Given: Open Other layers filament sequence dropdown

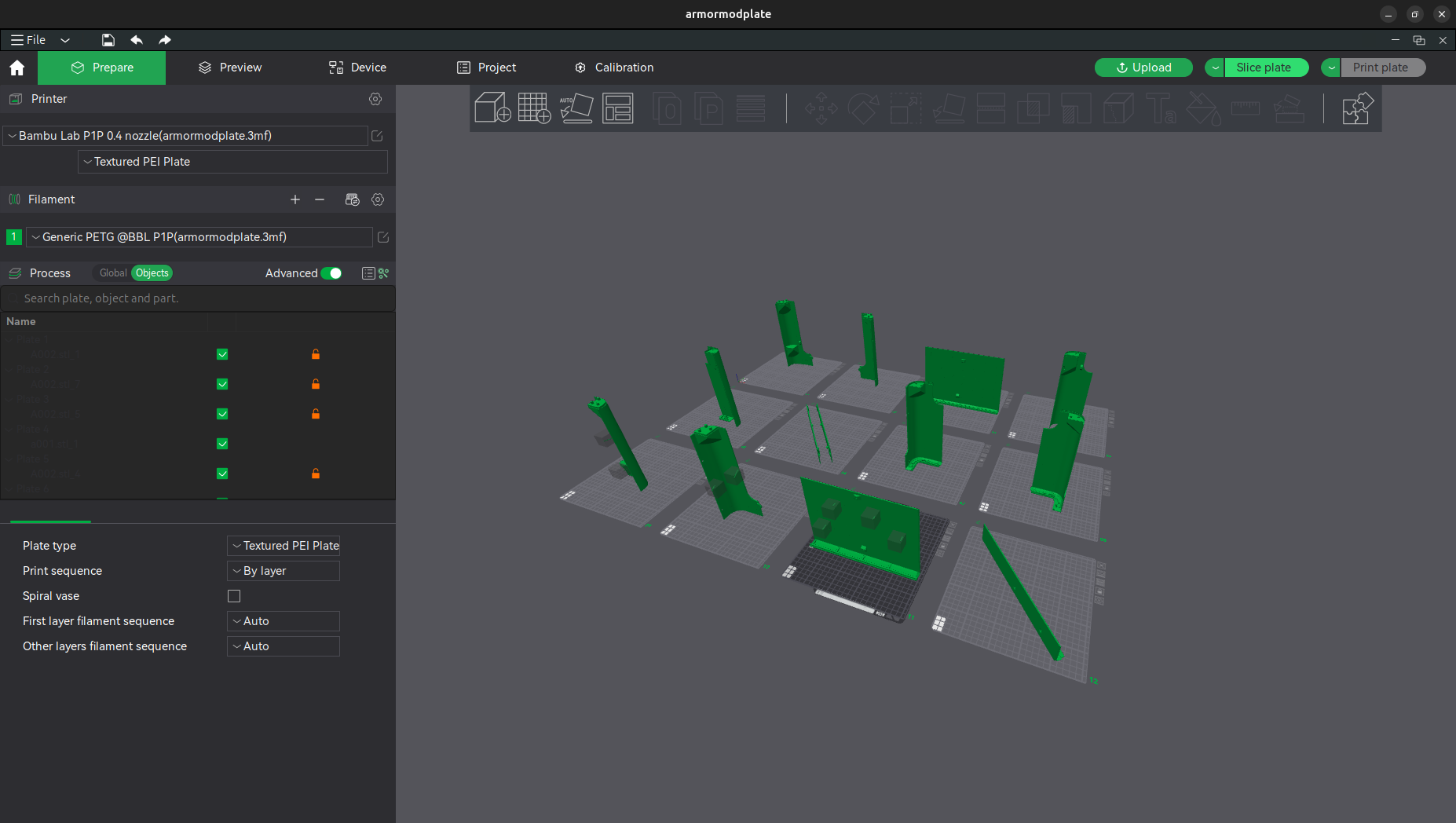Looking at the screenshot, I should (284, 646).
